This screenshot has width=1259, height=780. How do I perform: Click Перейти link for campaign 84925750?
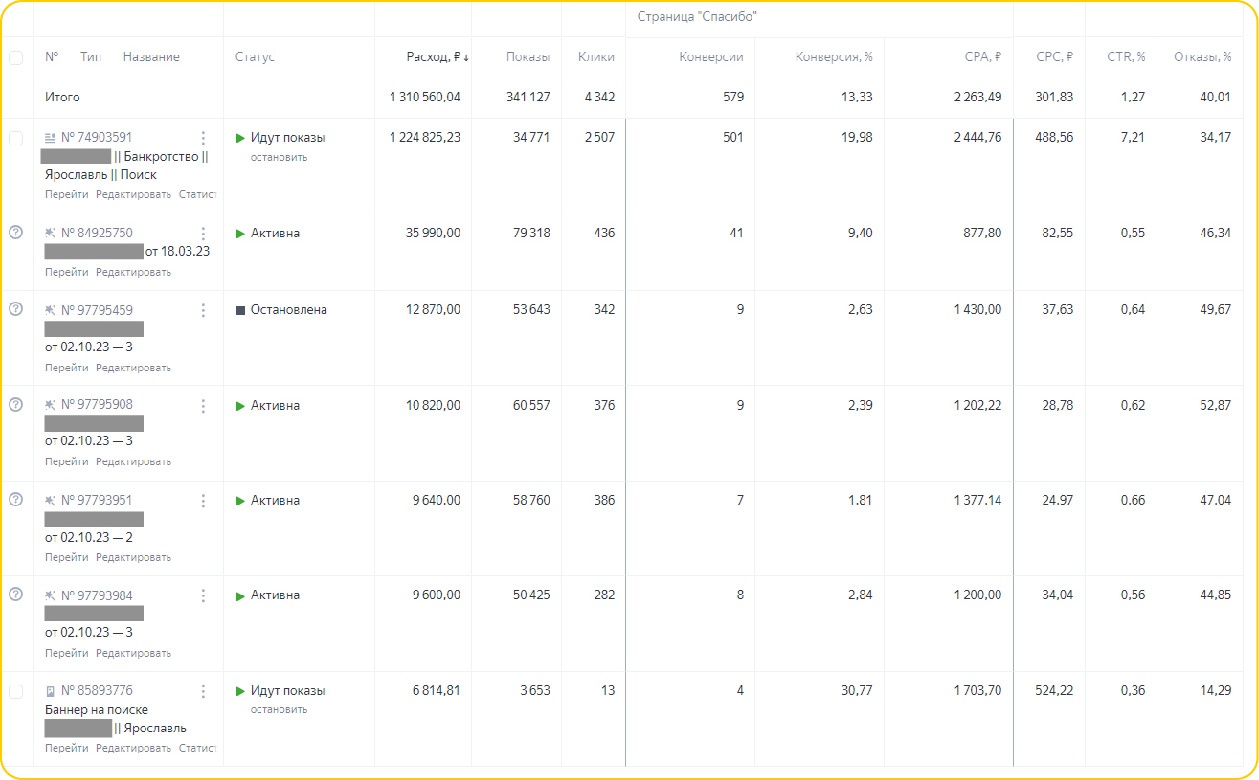point(67,272)
